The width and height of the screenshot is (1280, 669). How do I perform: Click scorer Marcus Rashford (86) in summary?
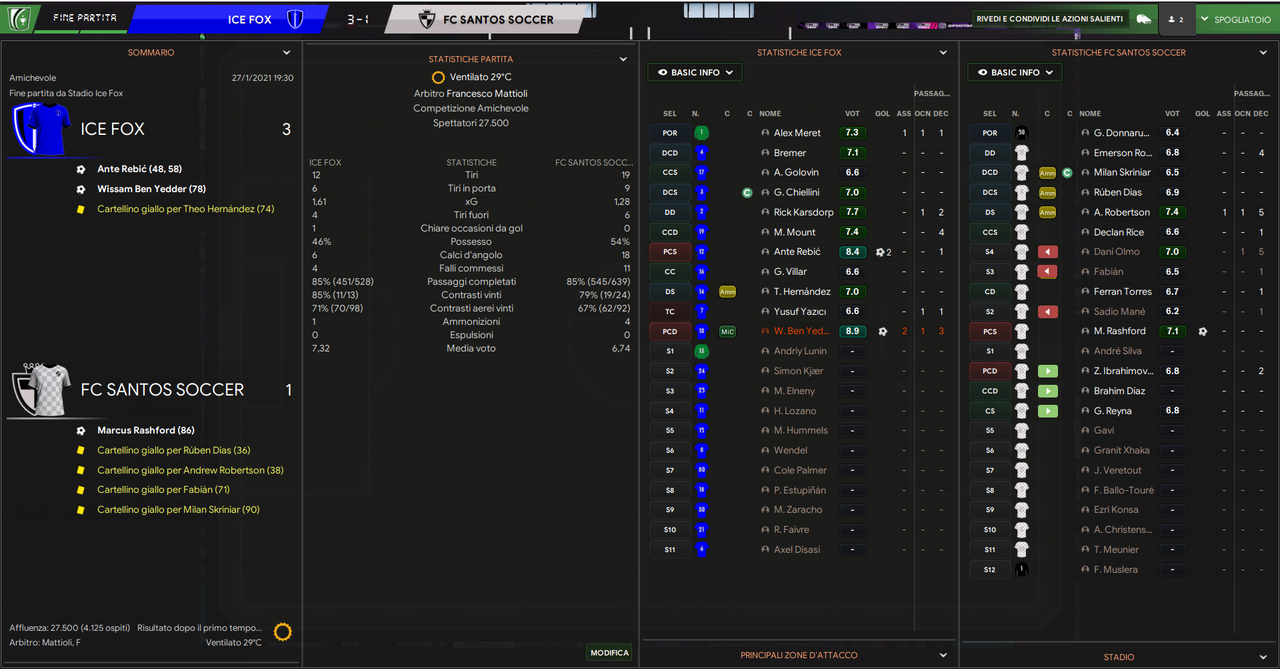coord(145,430)
